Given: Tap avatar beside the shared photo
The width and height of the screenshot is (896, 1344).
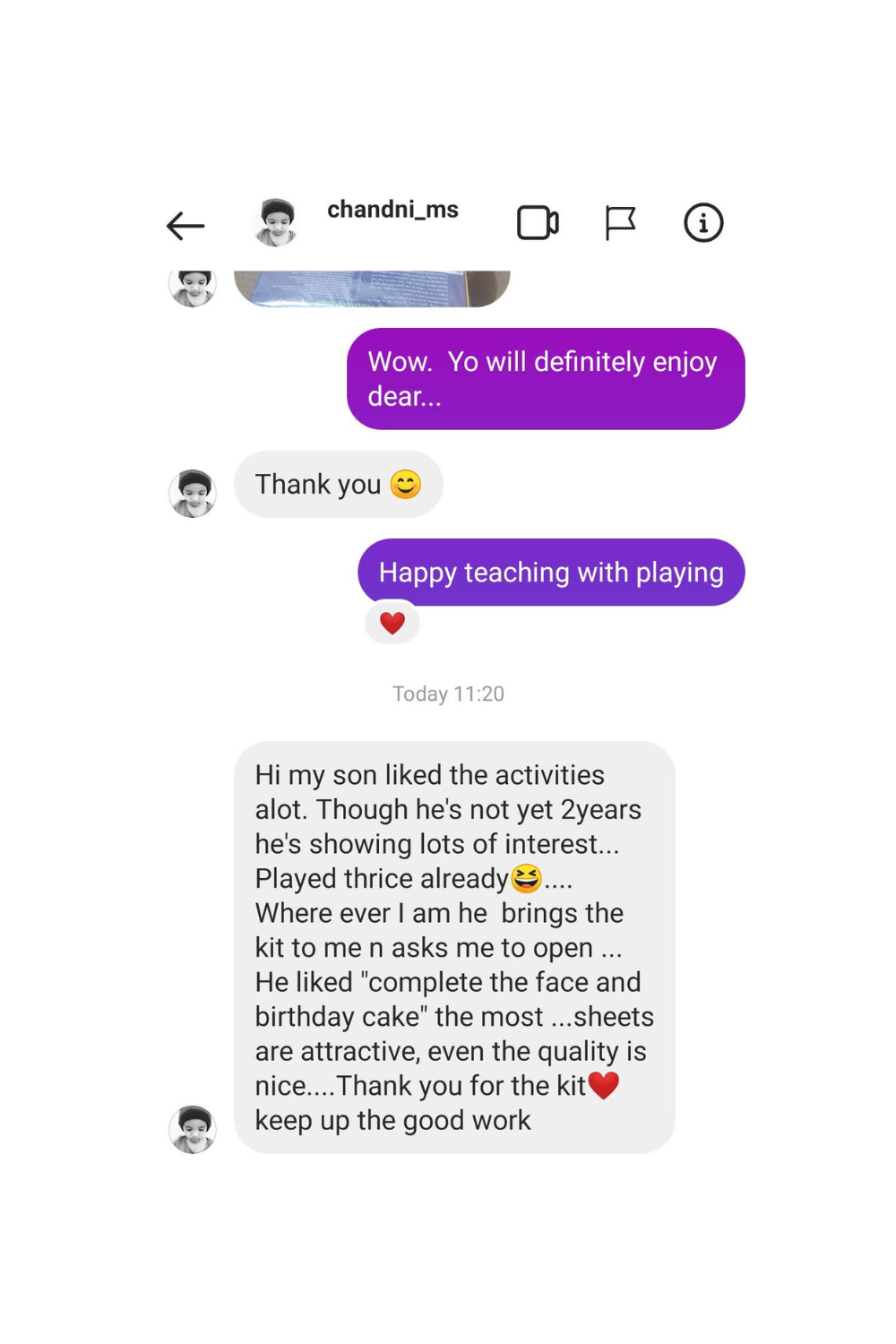Looking at the screenshot, I should pyautogui.click(x=193, y=287).
